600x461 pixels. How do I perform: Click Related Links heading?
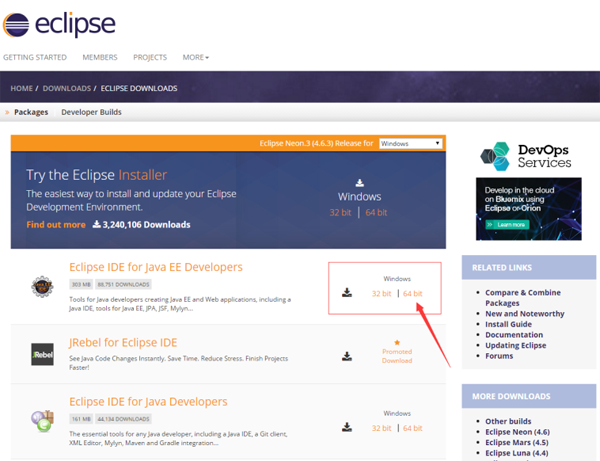coord(502,267)
